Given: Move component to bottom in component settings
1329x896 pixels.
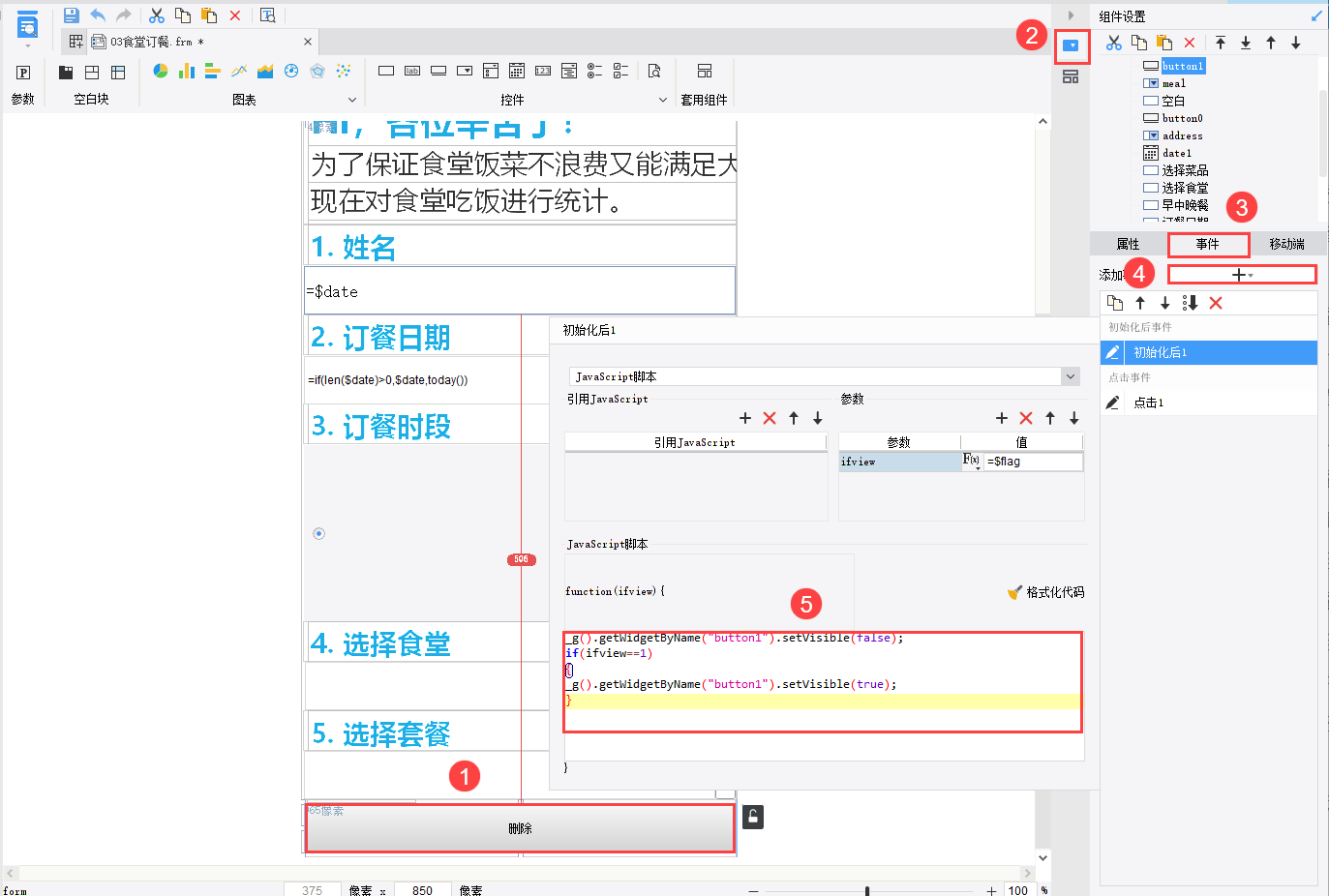Looking at the screenshot, I should pos(1246,43).
